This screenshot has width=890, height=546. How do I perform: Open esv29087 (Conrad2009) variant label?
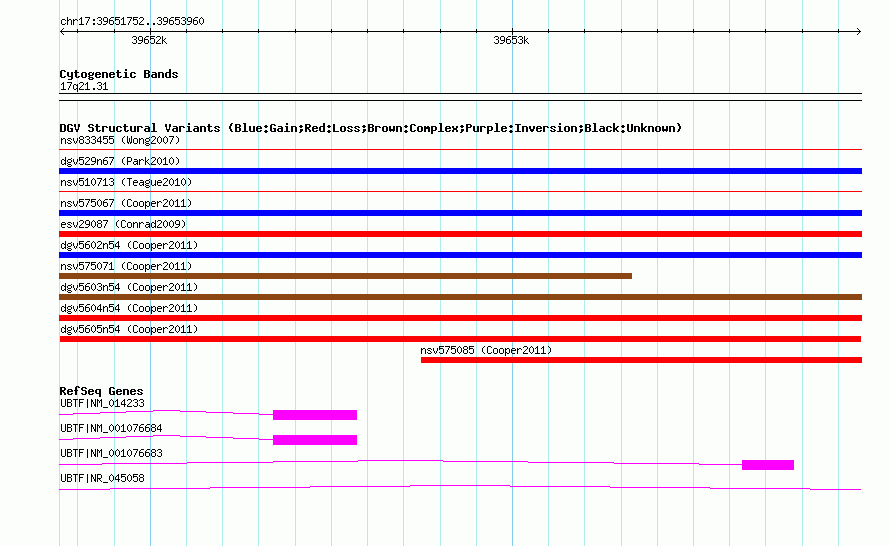click(x=123, y=224)
